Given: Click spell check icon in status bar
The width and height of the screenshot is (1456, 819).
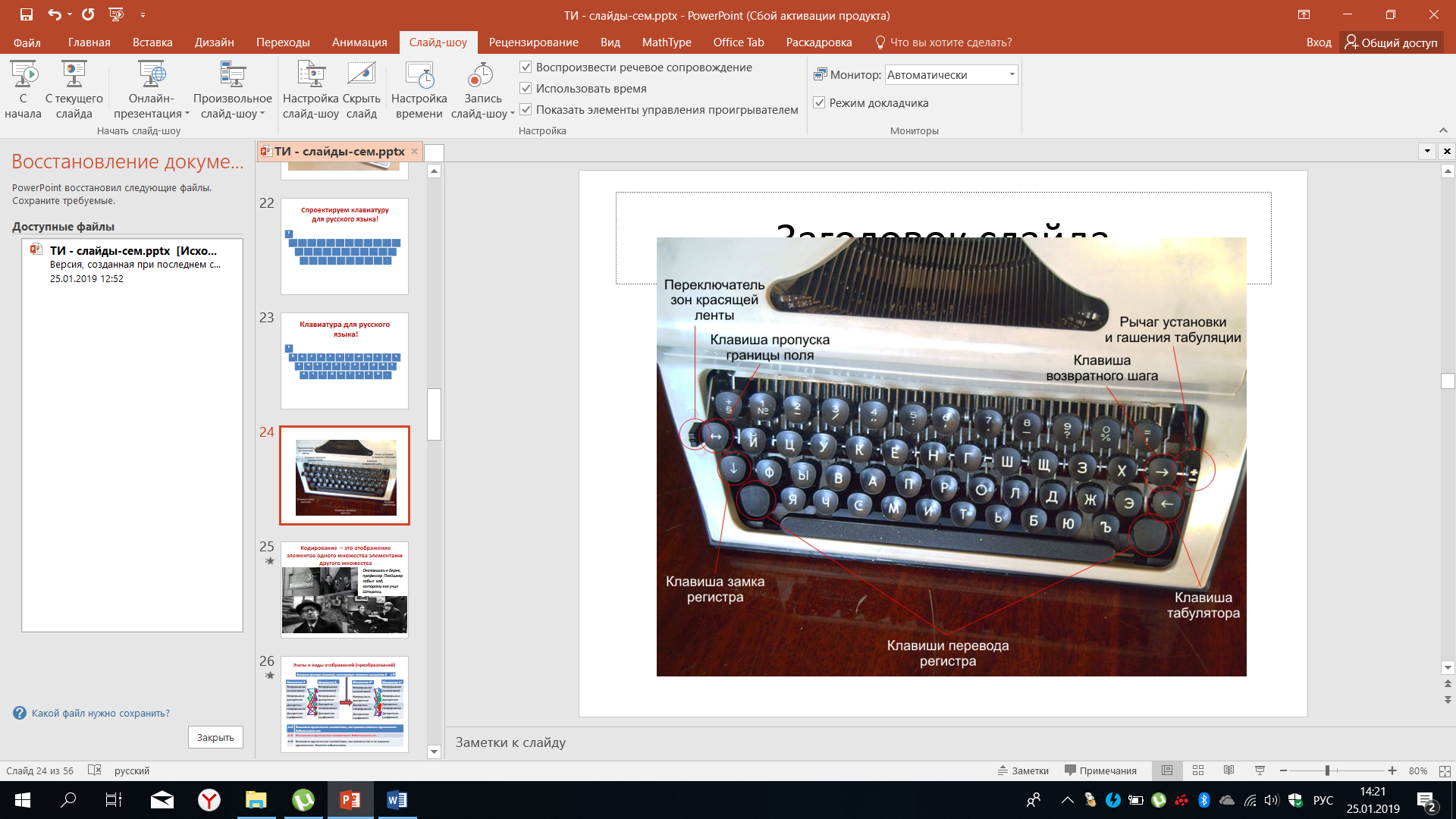Looking at the screenshot, I should [x=94, y=770].
